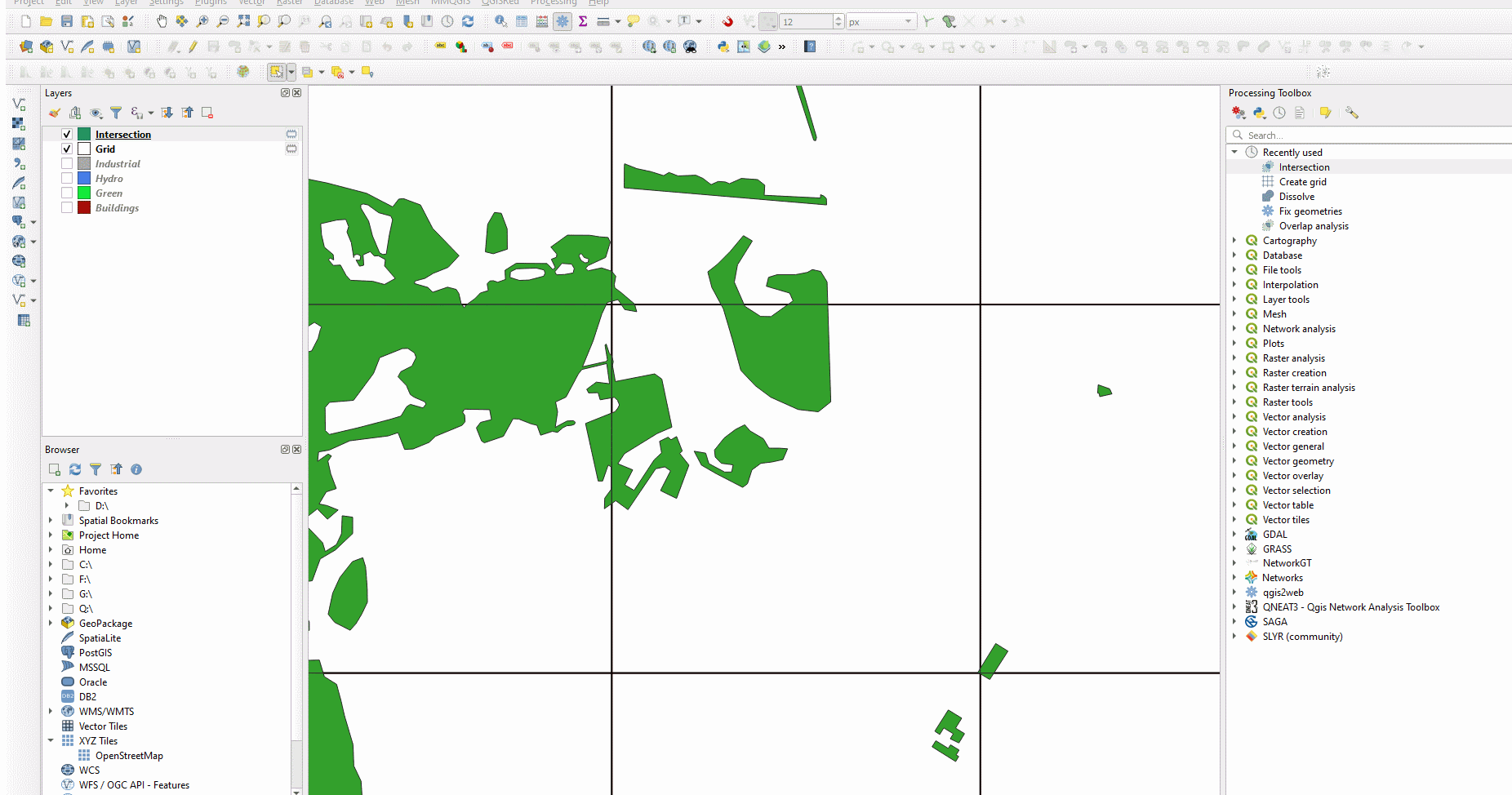Open the Database menu
The height and width of the screenshot is (795, 1512).
click(x=333, y=2)
